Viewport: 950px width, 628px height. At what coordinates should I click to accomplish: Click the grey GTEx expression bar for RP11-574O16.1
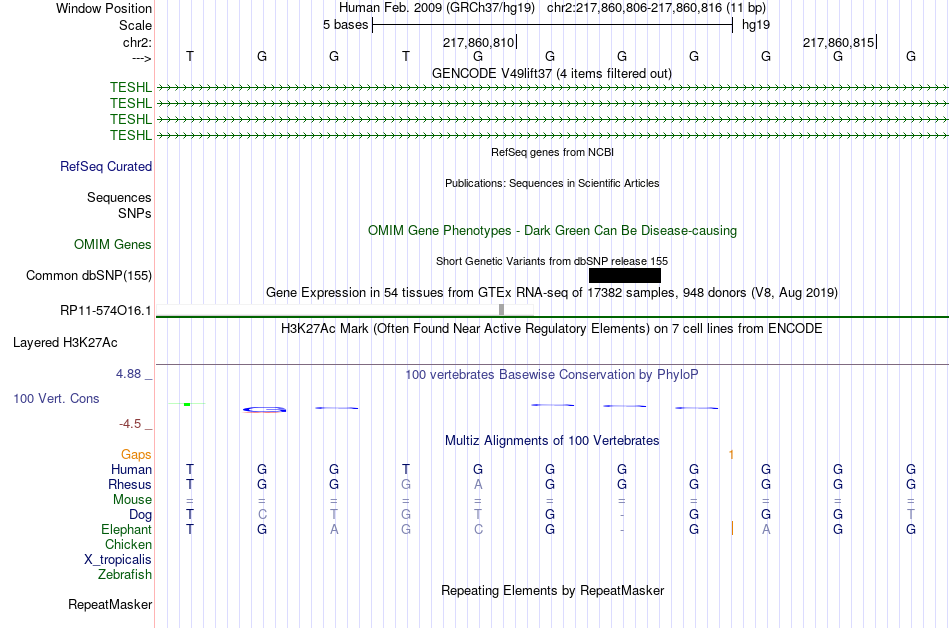(x=501, y=309)
